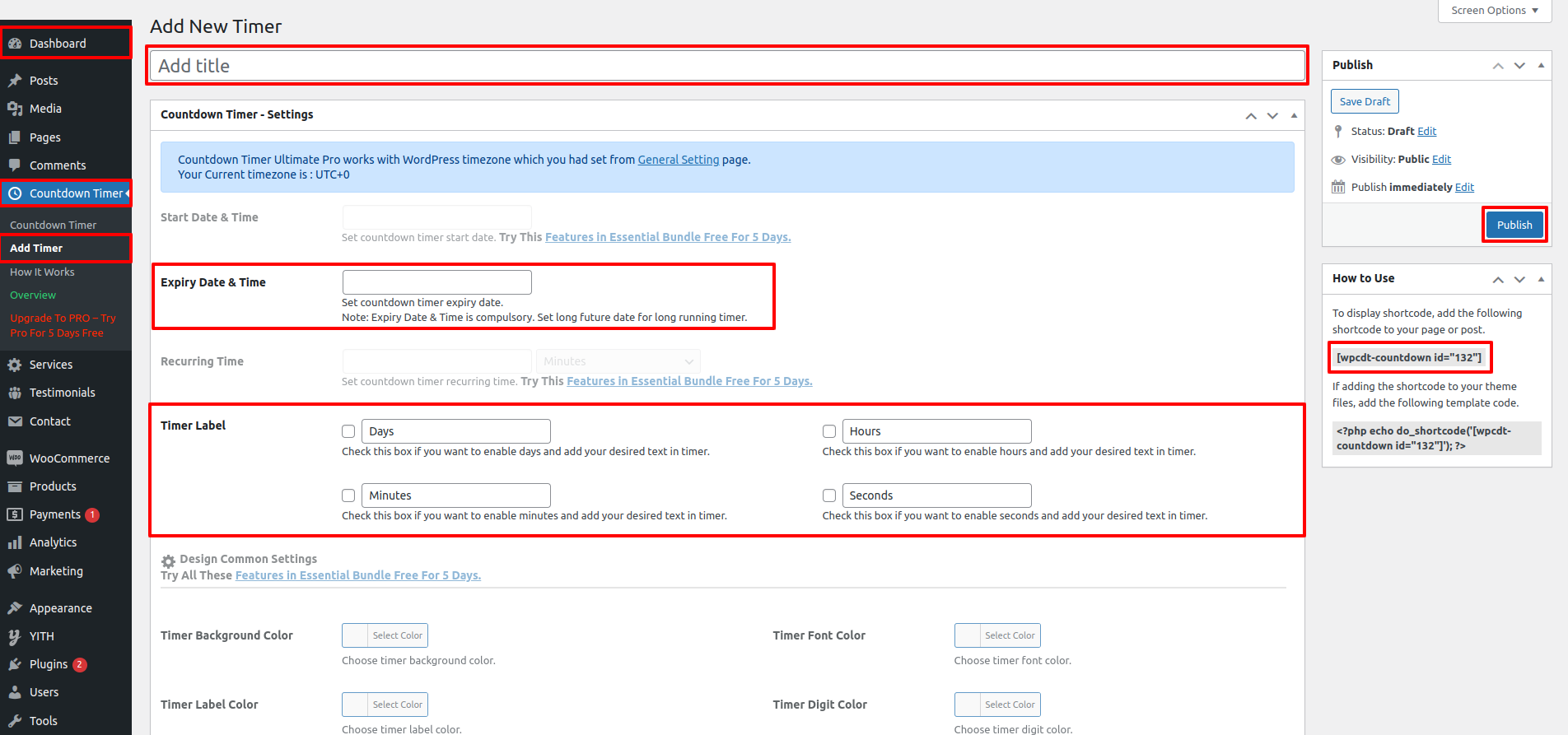Click the Days label text field
Image resolution: width=1568 pixels, height=735 pixels.
(455, 431)
